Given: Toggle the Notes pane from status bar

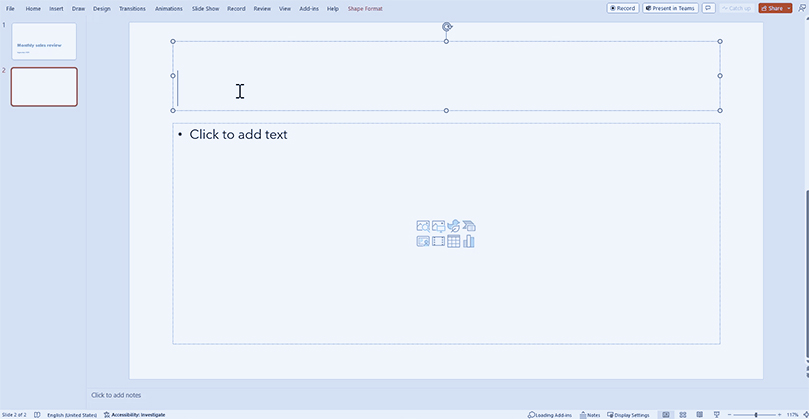Looking at the screenshot, I should 590,414.
